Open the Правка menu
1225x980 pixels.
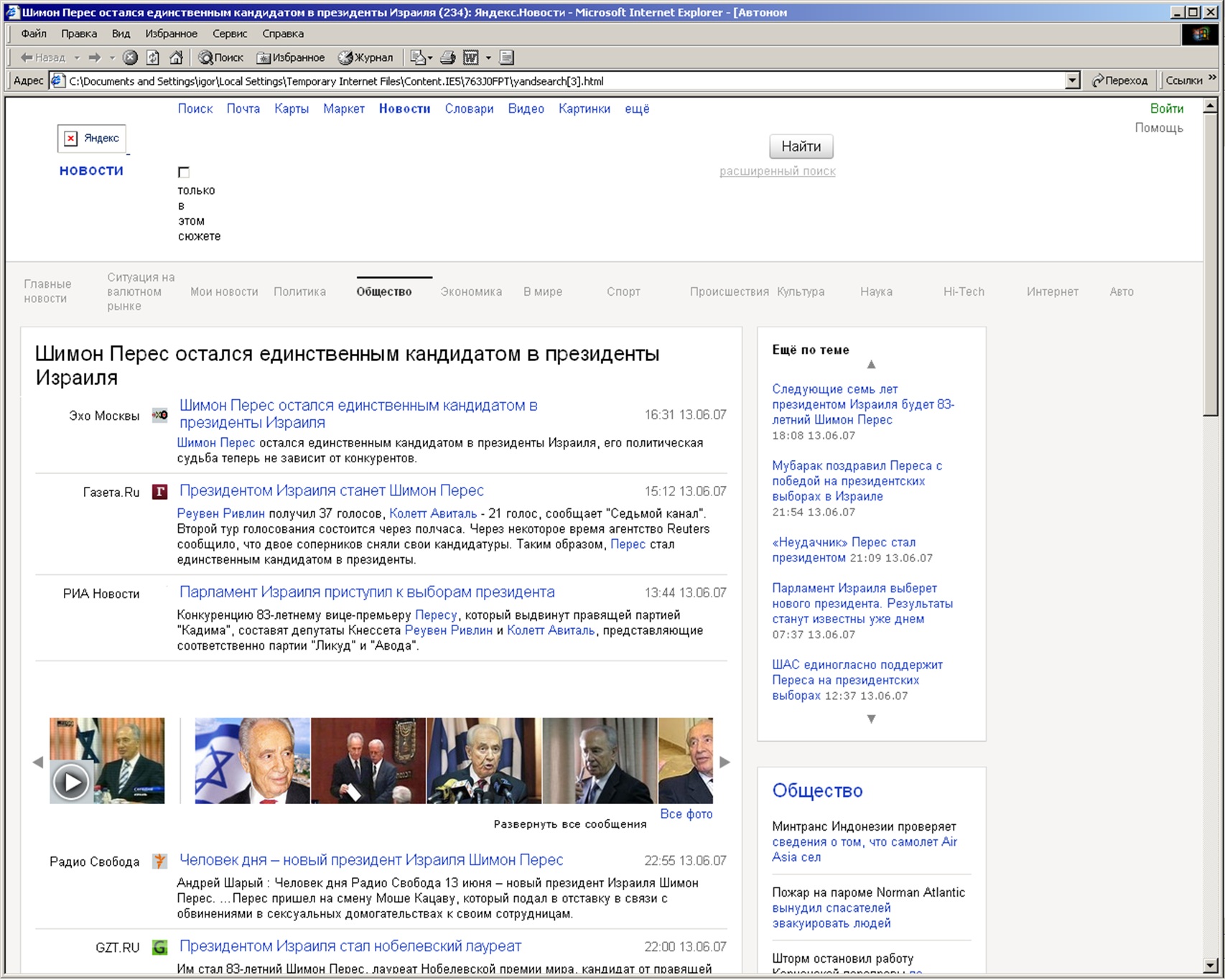pyautogui.click(x=79, y=34)
